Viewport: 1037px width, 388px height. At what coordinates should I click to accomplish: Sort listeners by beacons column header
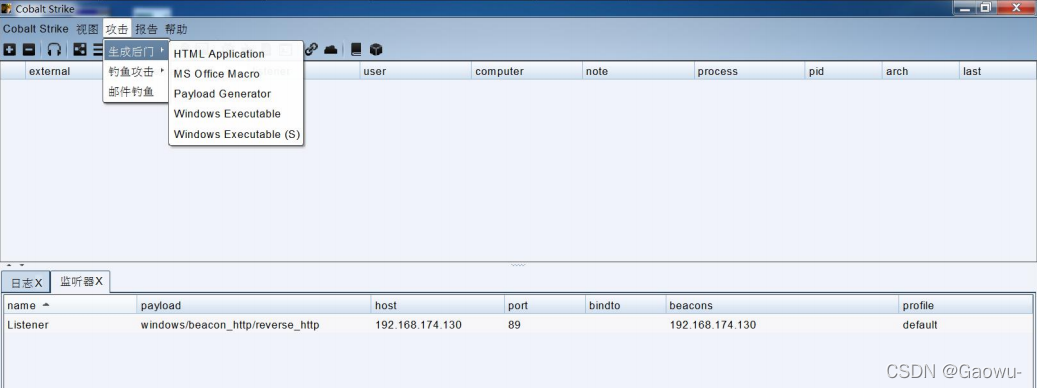tap(782, 305)
